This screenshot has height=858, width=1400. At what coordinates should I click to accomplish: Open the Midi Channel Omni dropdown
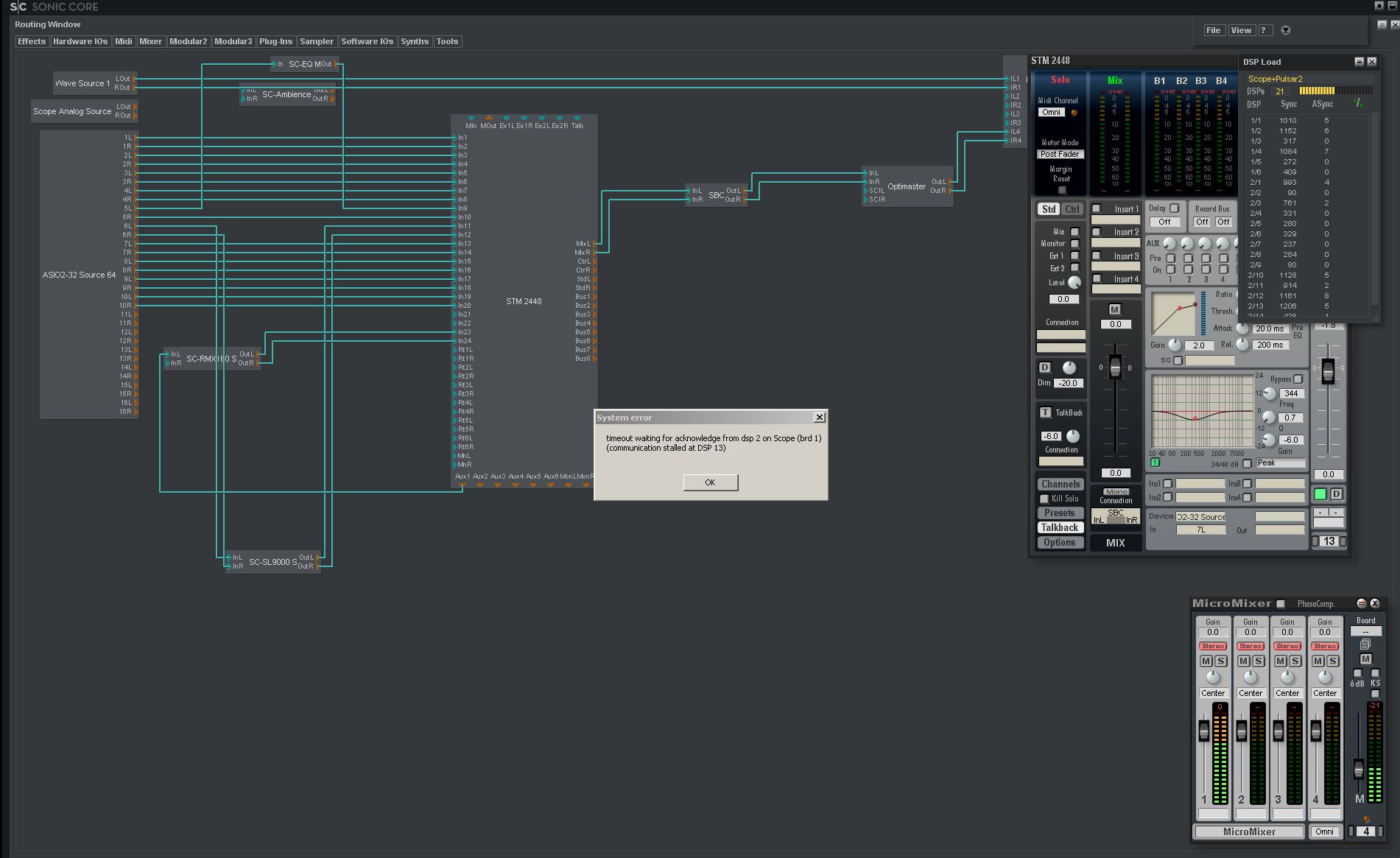point(1052,112)
